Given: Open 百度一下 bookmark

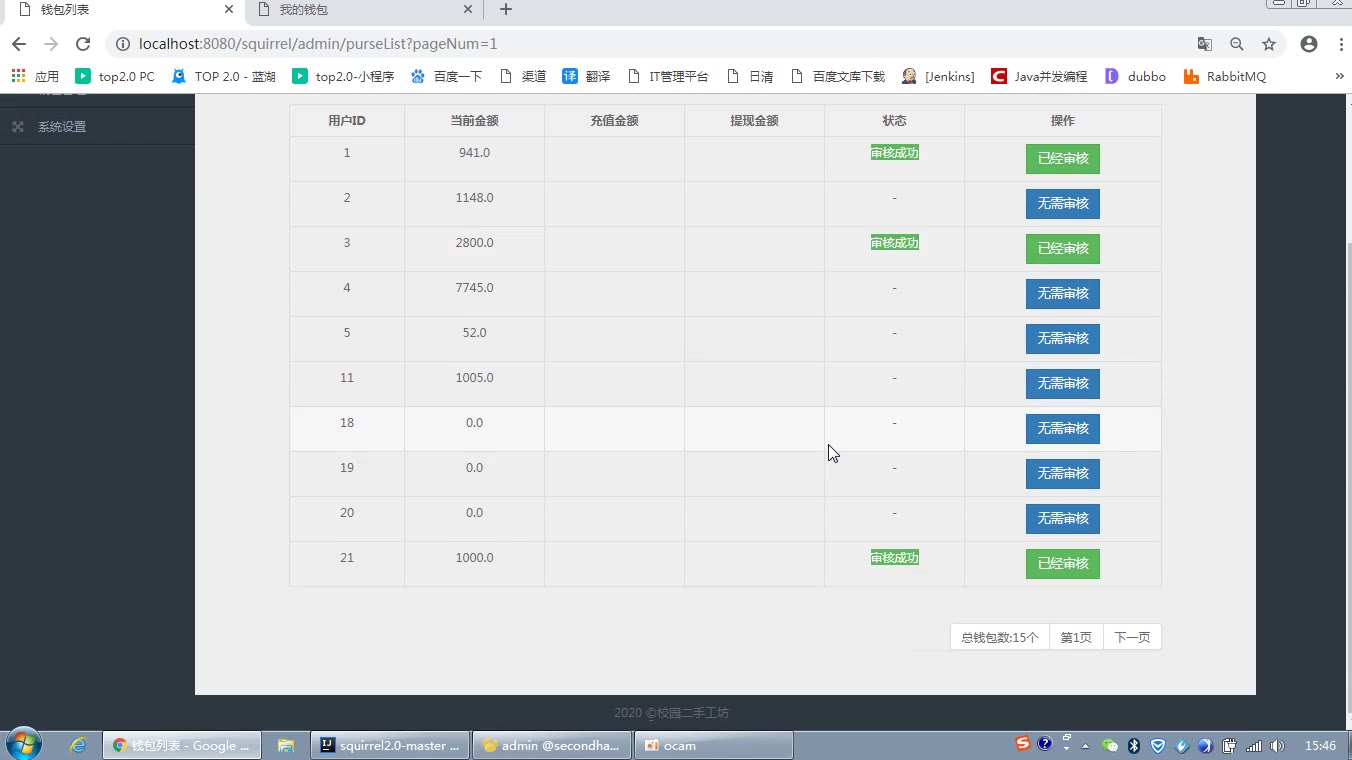Looking at the screenshot, I should click(446, 76).
